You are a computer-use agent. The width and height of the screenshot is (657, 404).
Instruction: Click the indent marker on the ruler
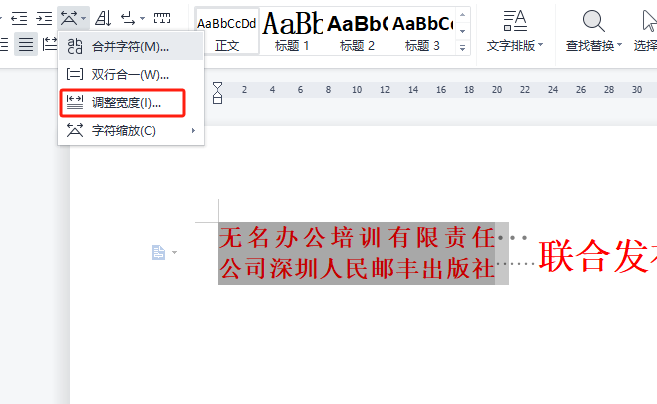(x=217, y=93)
